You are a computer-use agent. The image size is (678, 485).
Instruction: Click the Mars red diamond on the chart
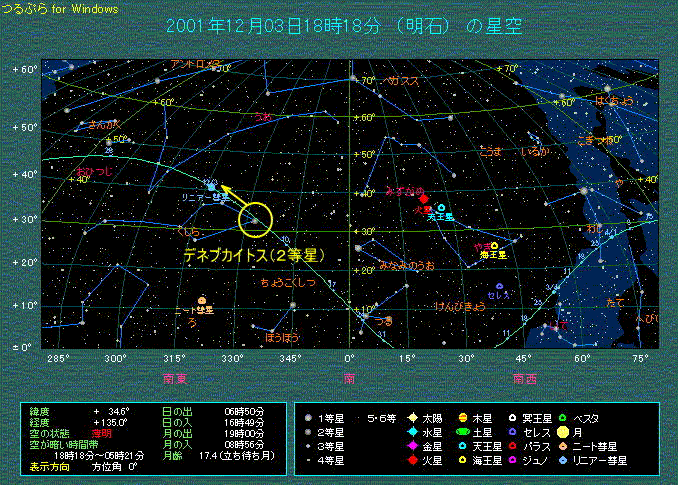(x=424, y=199)
